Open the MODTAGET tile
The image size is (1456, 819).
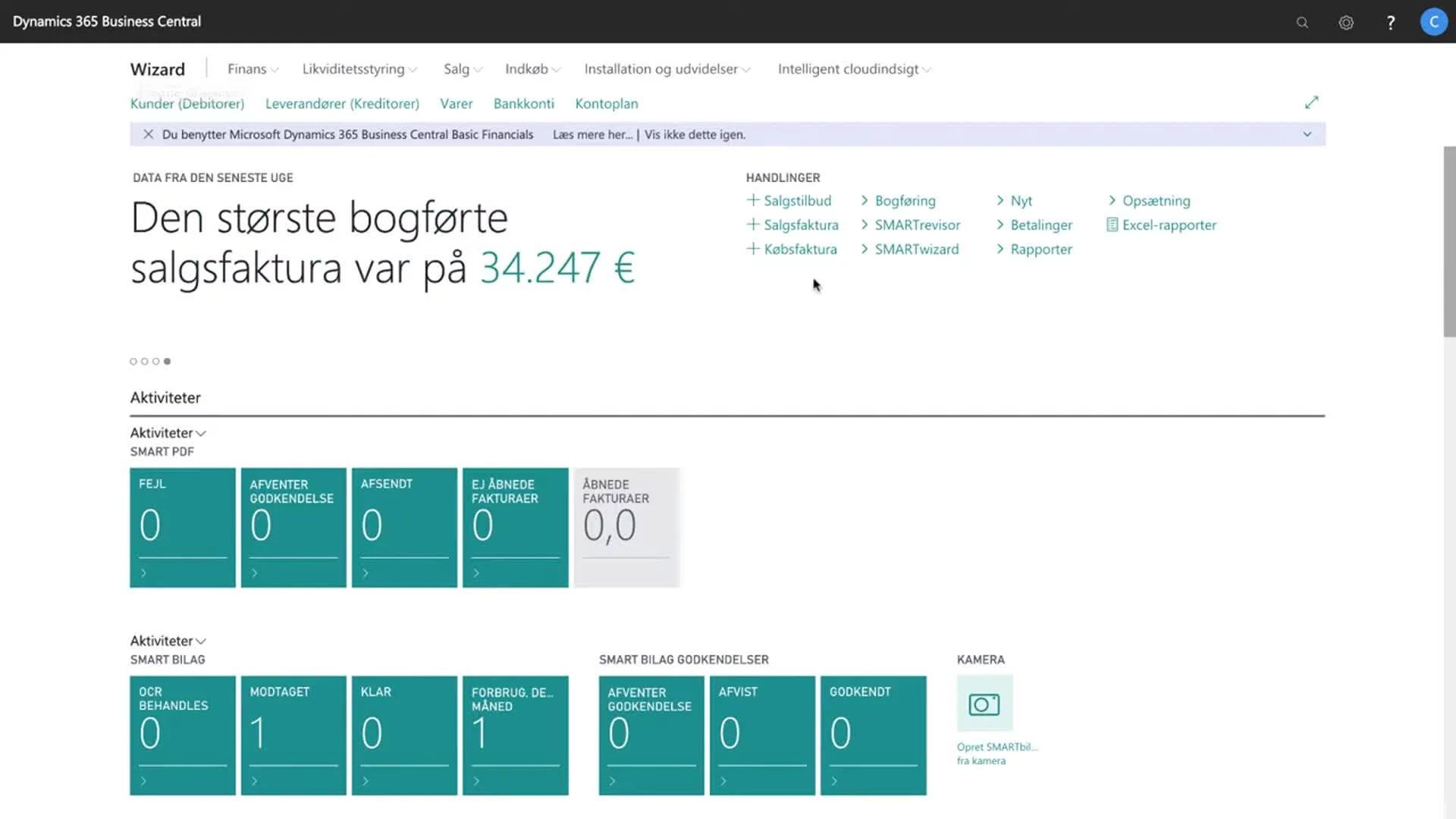coord(293,736)
